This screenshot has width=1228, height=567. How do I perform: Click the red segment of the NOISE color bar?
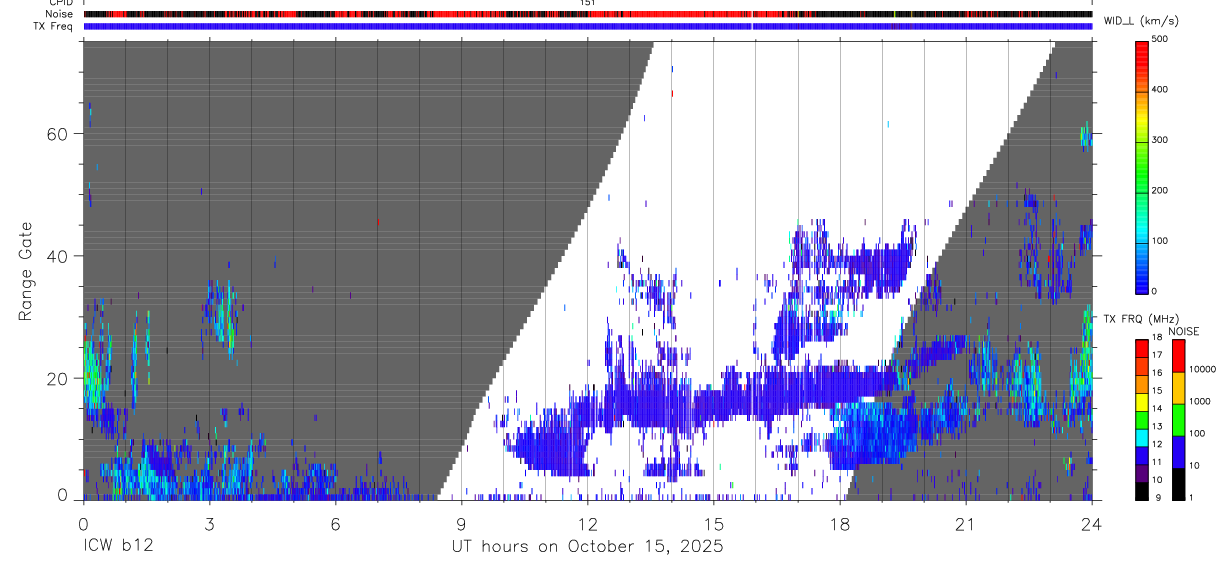1179,356
